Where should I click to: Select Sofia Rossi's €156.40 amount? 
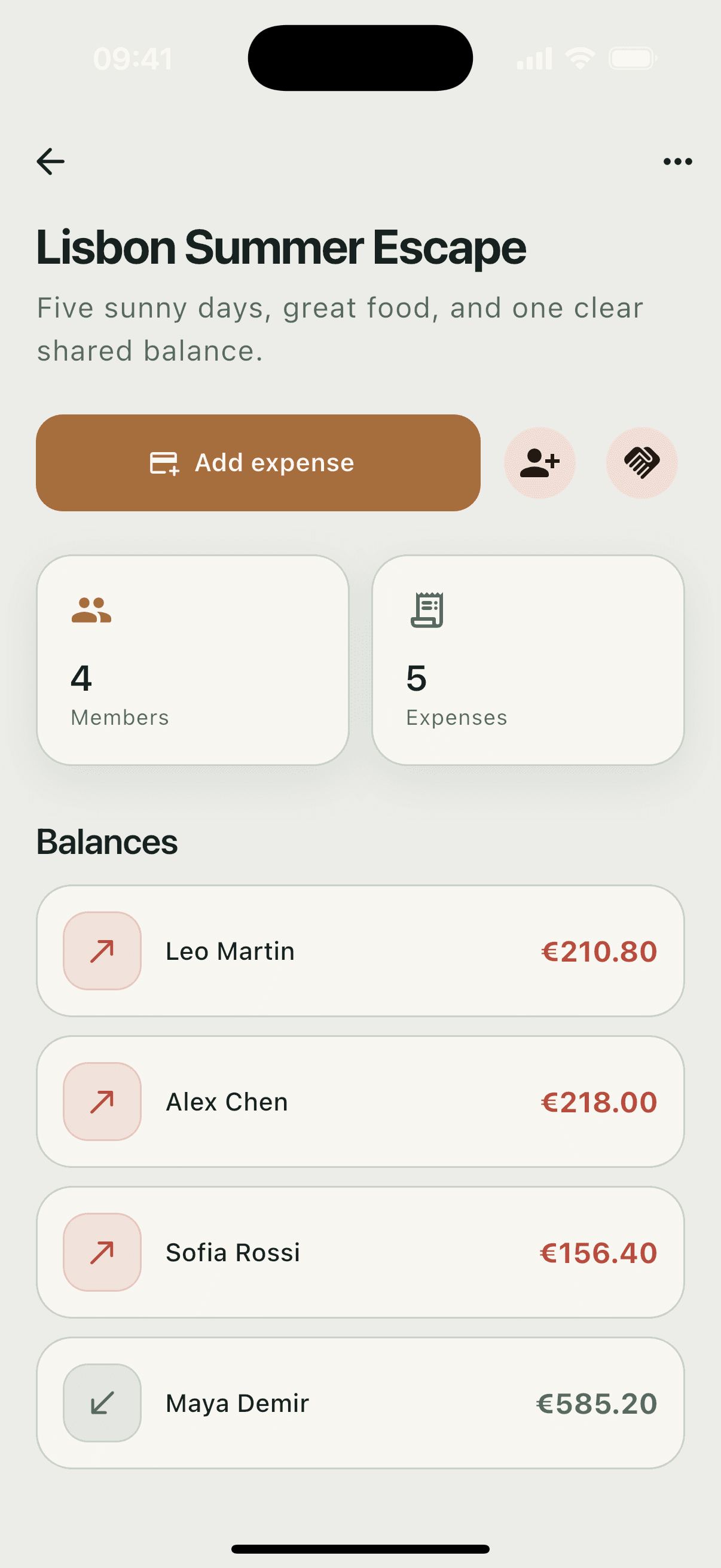[598, 1253]
